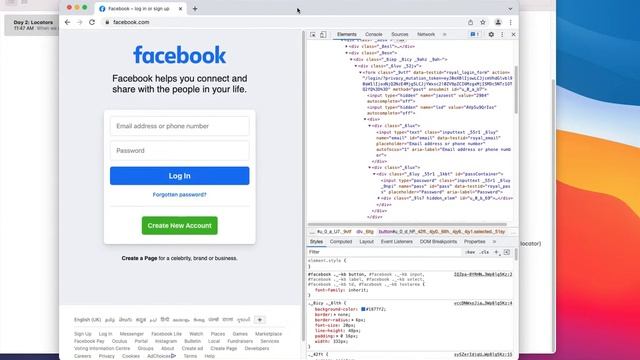Go back in the browser

[67, 22]
